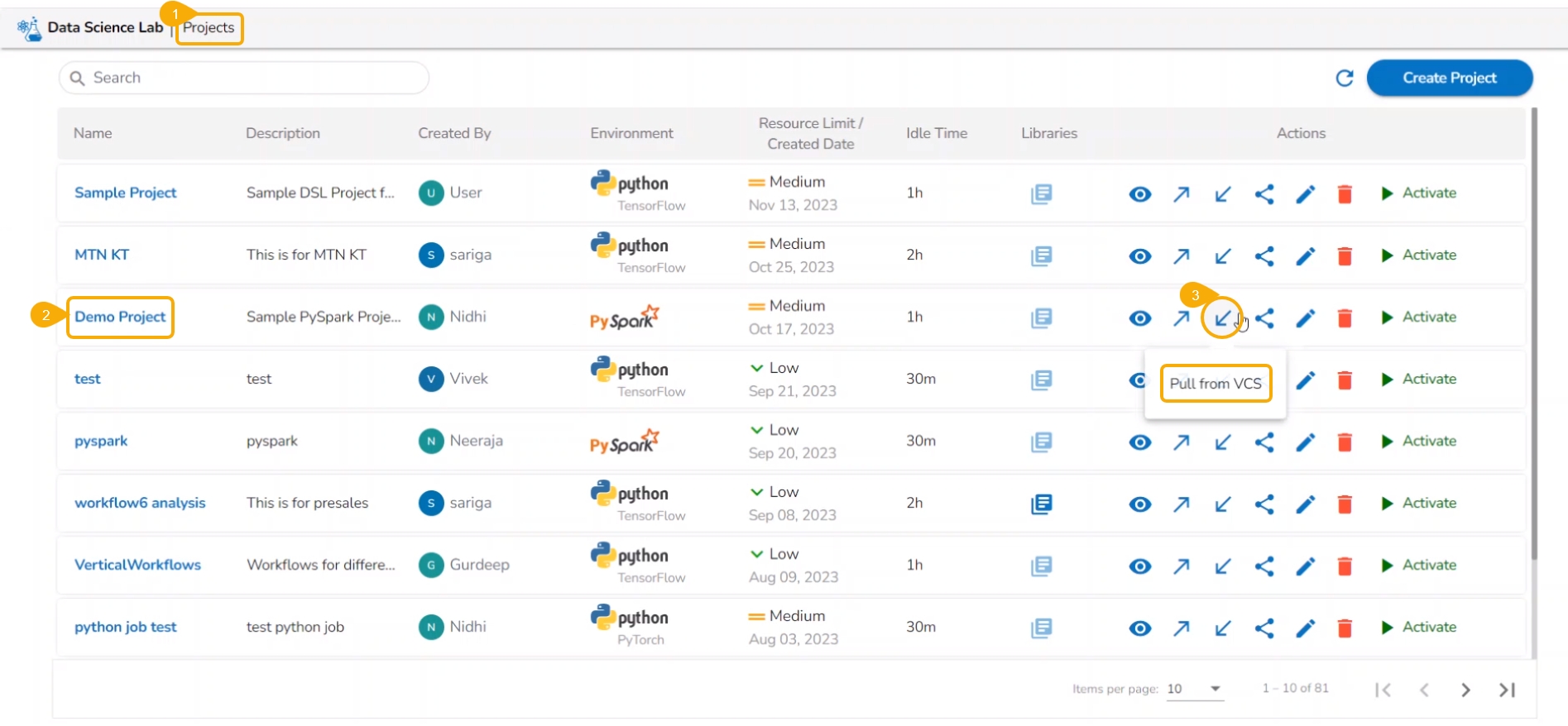Click the Search projects input field
This screenshot has width=1568, height=726.
click(x=244, y=78)
